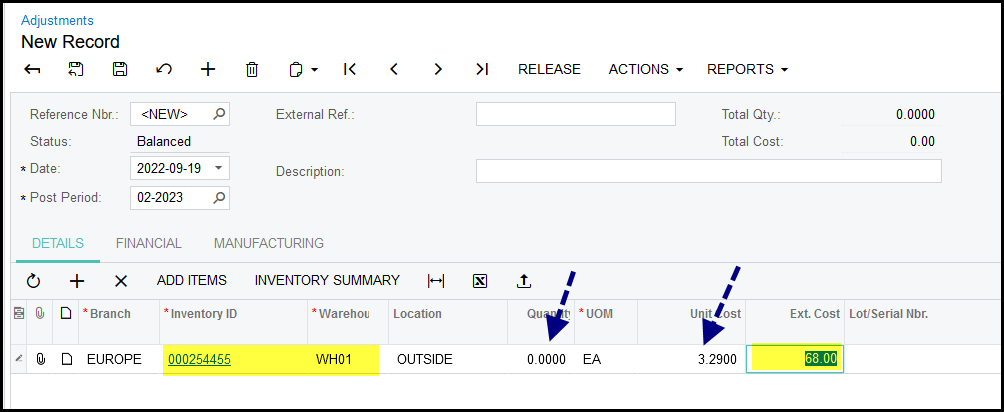Switch to the Manufacturing tab
1004x412 pixels.
(268, 243)
